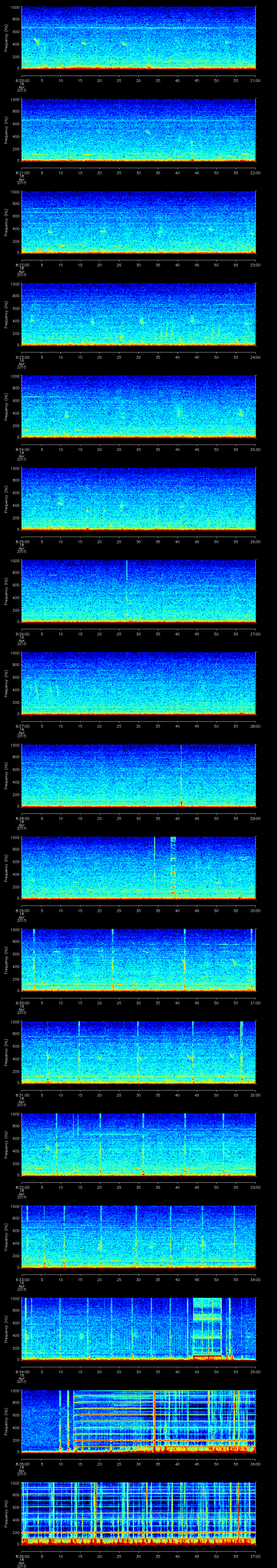Open the spectrogram panel starting at 8:29:00
The height and width of the screenshot is (1568, 277).
point(138,868)
